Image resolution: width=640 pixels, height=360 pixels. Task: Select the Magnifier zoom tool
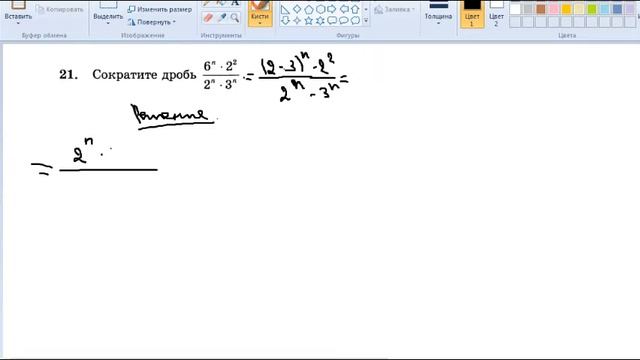235,18
